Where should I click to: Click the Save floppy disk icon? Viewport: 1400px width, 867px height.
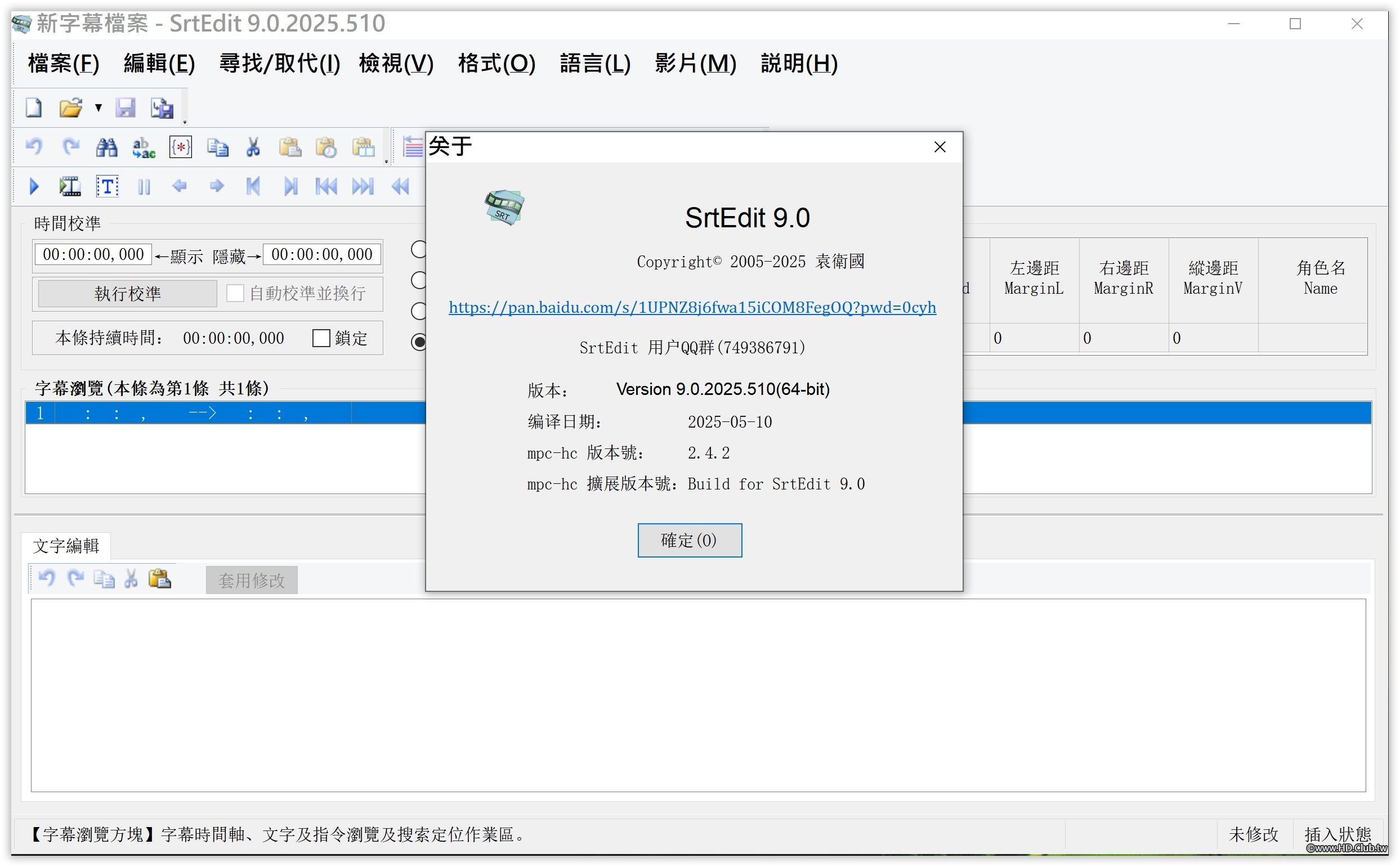click(126, 107)
